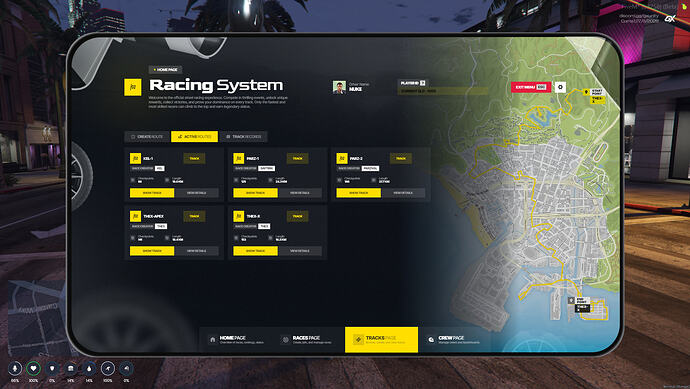The image size is (690, 389).
Task: Click the THEX-APEX checkpoints icon
Action: click(132, 238)
